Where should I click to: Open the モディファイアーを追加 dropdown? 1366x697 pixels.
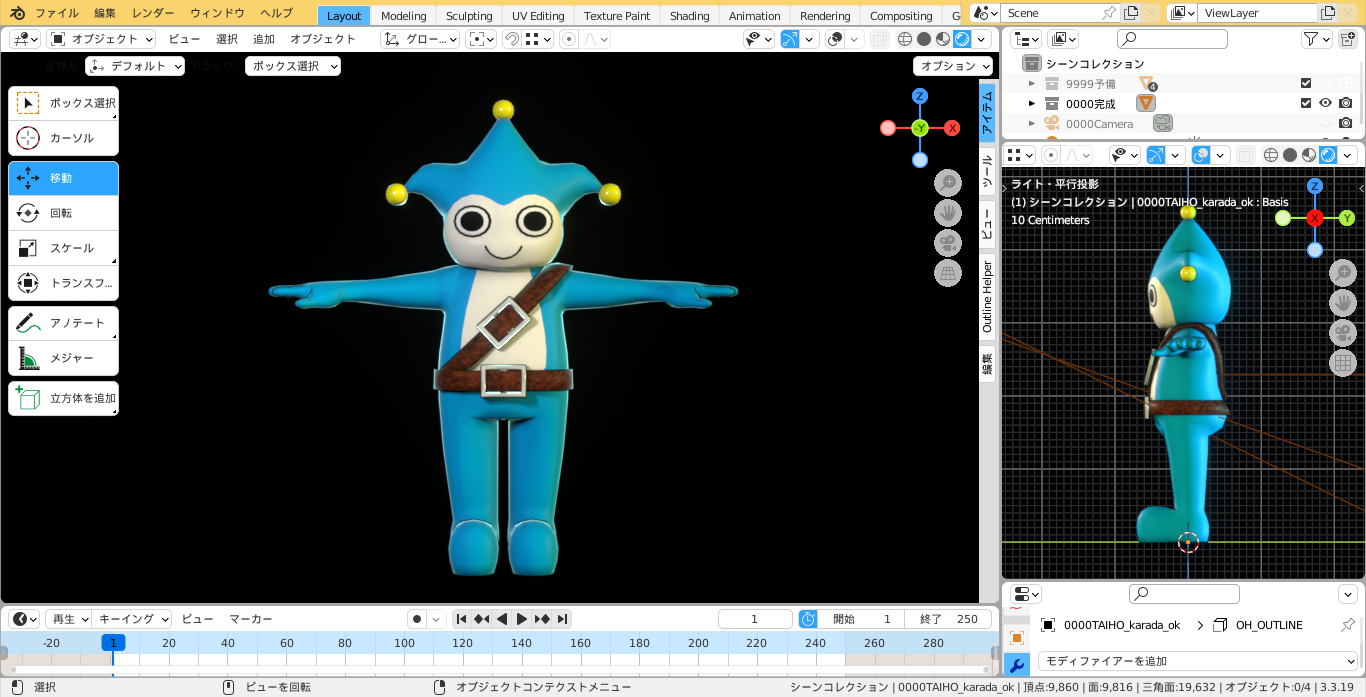point(1196,661)
